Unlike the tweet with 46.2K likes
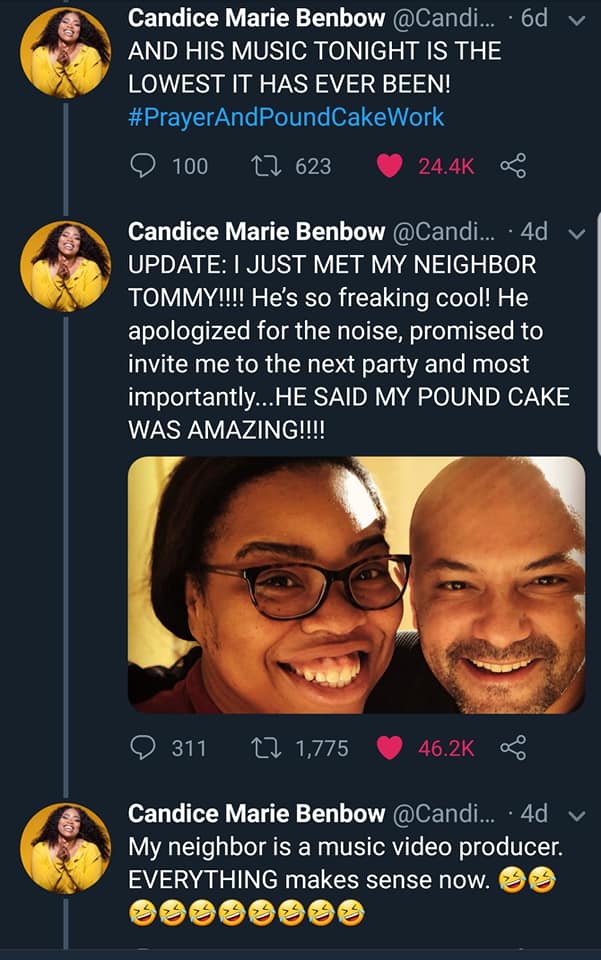The height and width of the screenshot is (960, 601). point(389,747)
